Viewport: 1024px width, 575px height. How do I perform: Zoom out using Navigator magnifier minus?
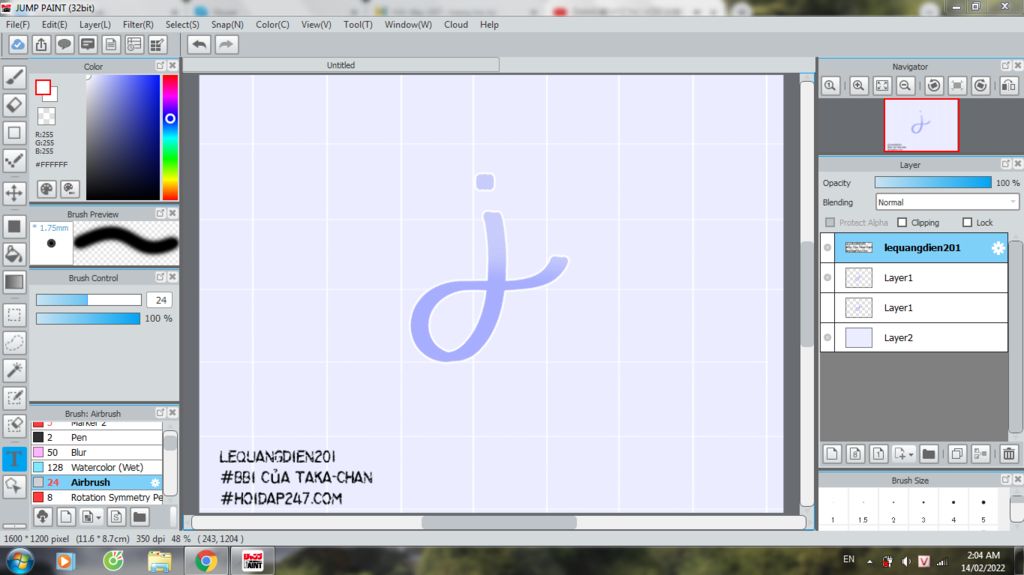click(905, 86)
